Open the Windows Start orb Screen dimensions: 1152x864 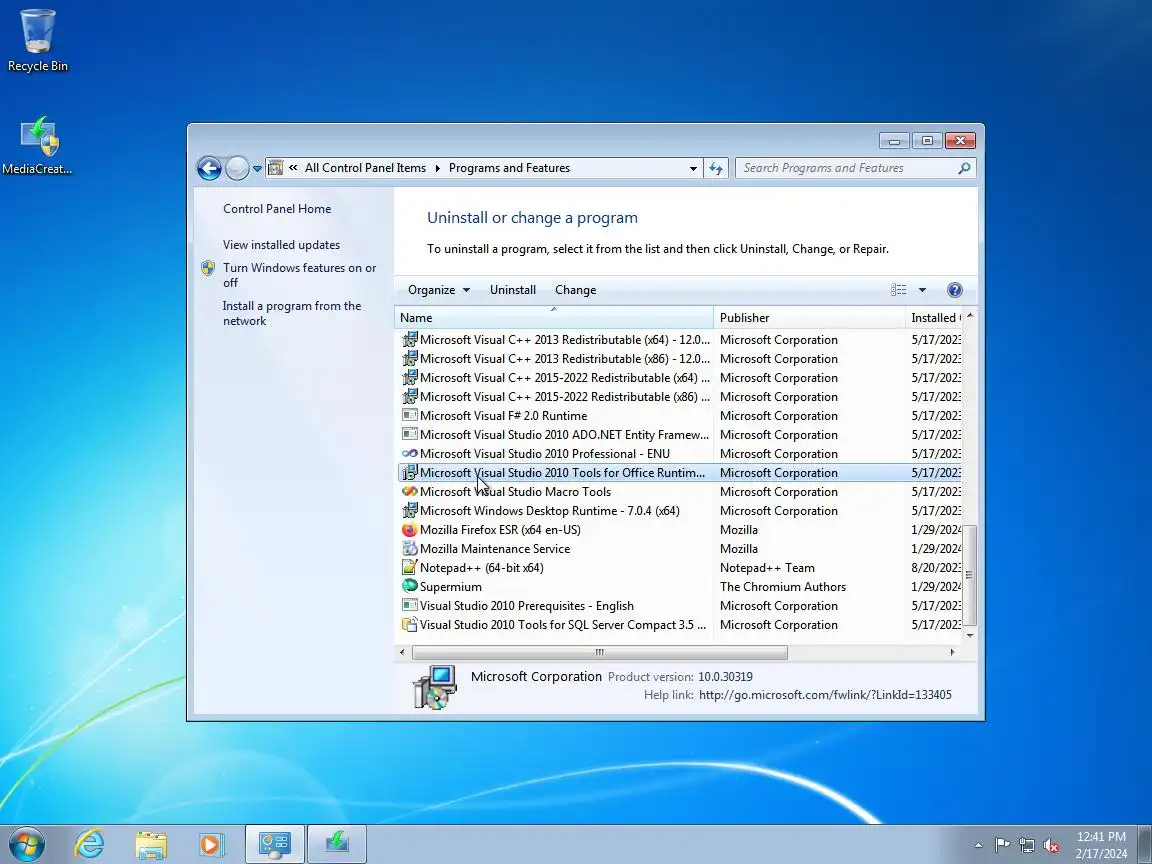coord(27,844)
